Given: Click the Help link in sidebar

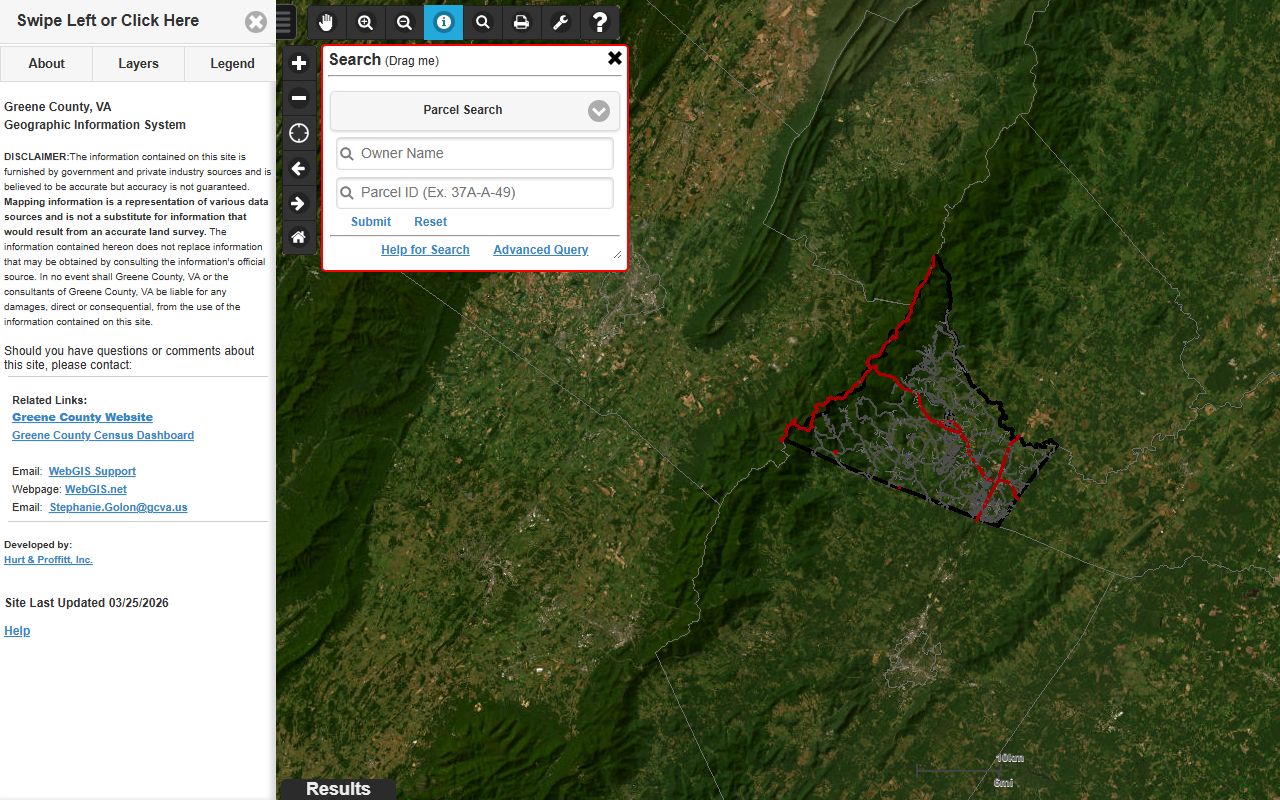Looking at the screenshot, I should 17,631.
